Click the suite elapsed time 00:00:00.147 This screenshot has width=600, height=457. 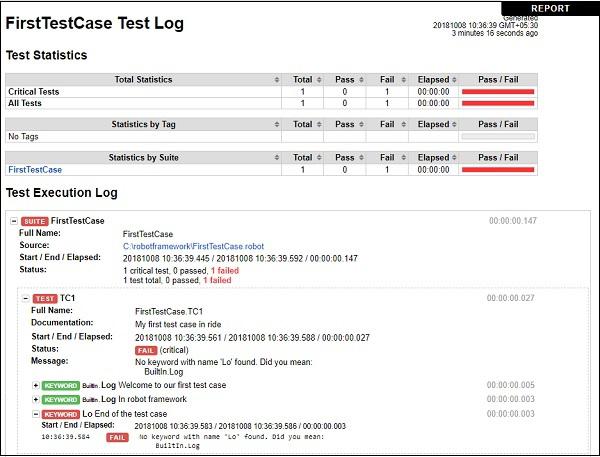(x=513, y=221)
